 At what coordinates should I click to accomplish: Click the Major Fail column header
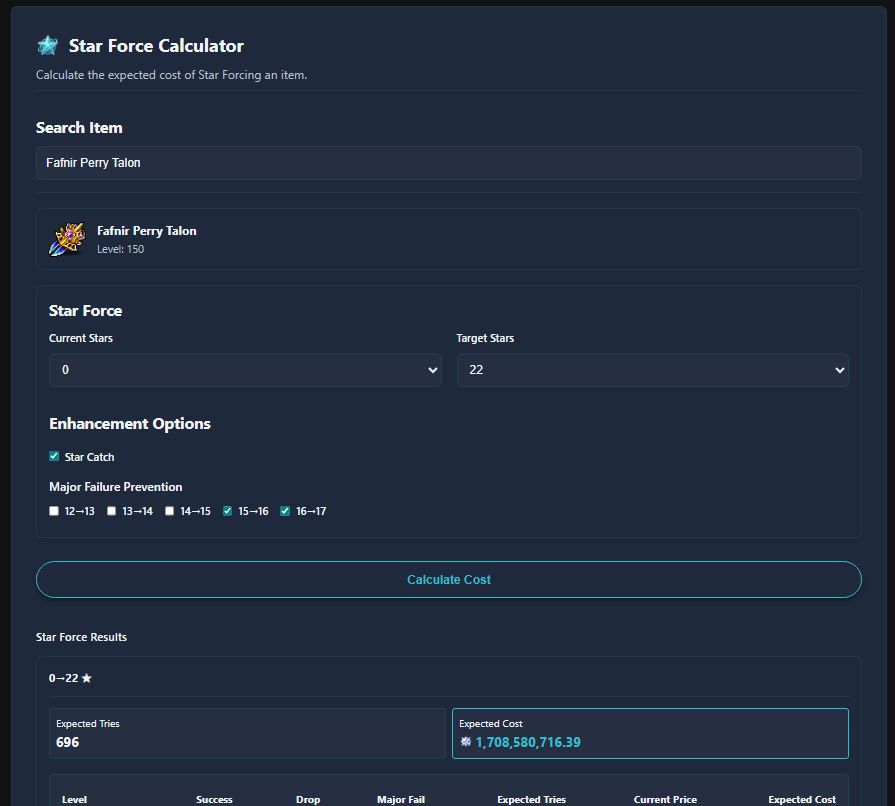coord(401,799)
